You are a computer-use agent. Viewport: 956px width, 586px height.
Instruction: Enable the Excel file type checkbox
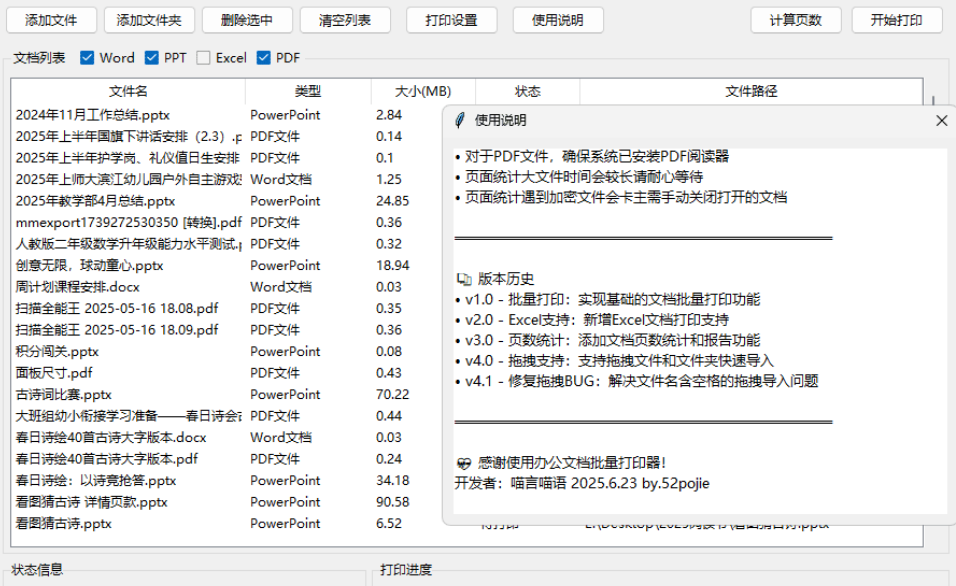[x=204, y=58]
